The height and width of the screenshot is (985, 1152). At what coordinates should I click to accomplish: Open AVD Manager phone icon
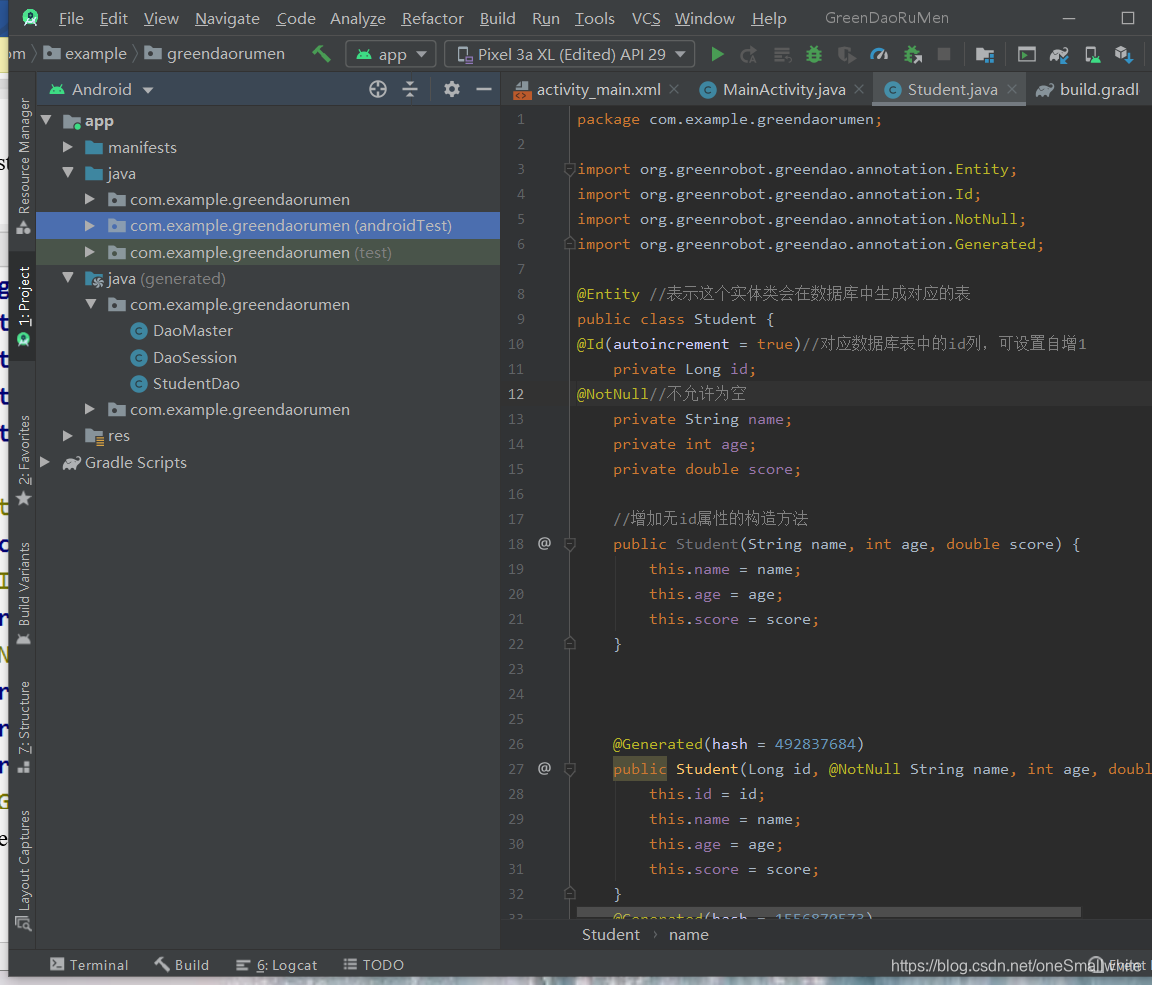1092,54
